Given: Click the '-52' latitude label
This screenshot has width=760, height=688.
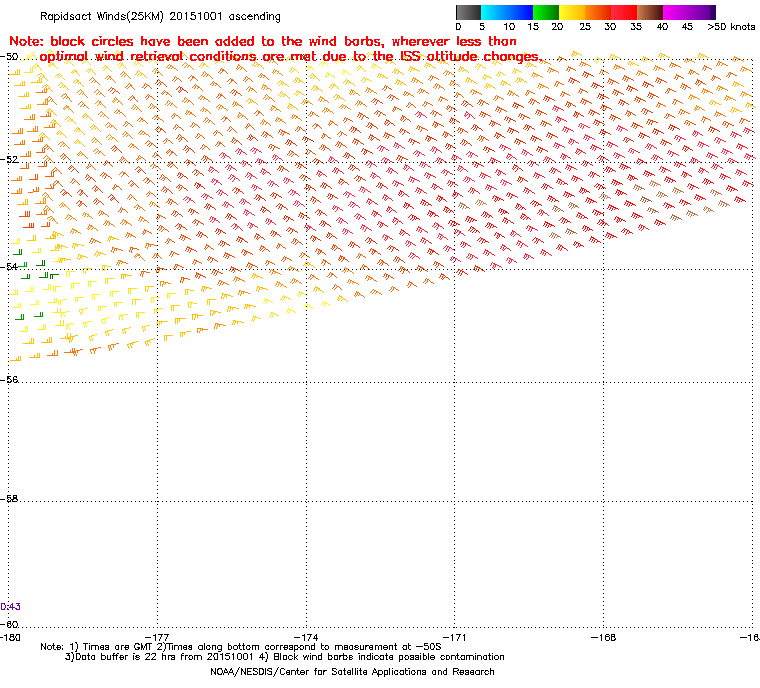Looking at the screenshot, I should (x=9, y=159).
